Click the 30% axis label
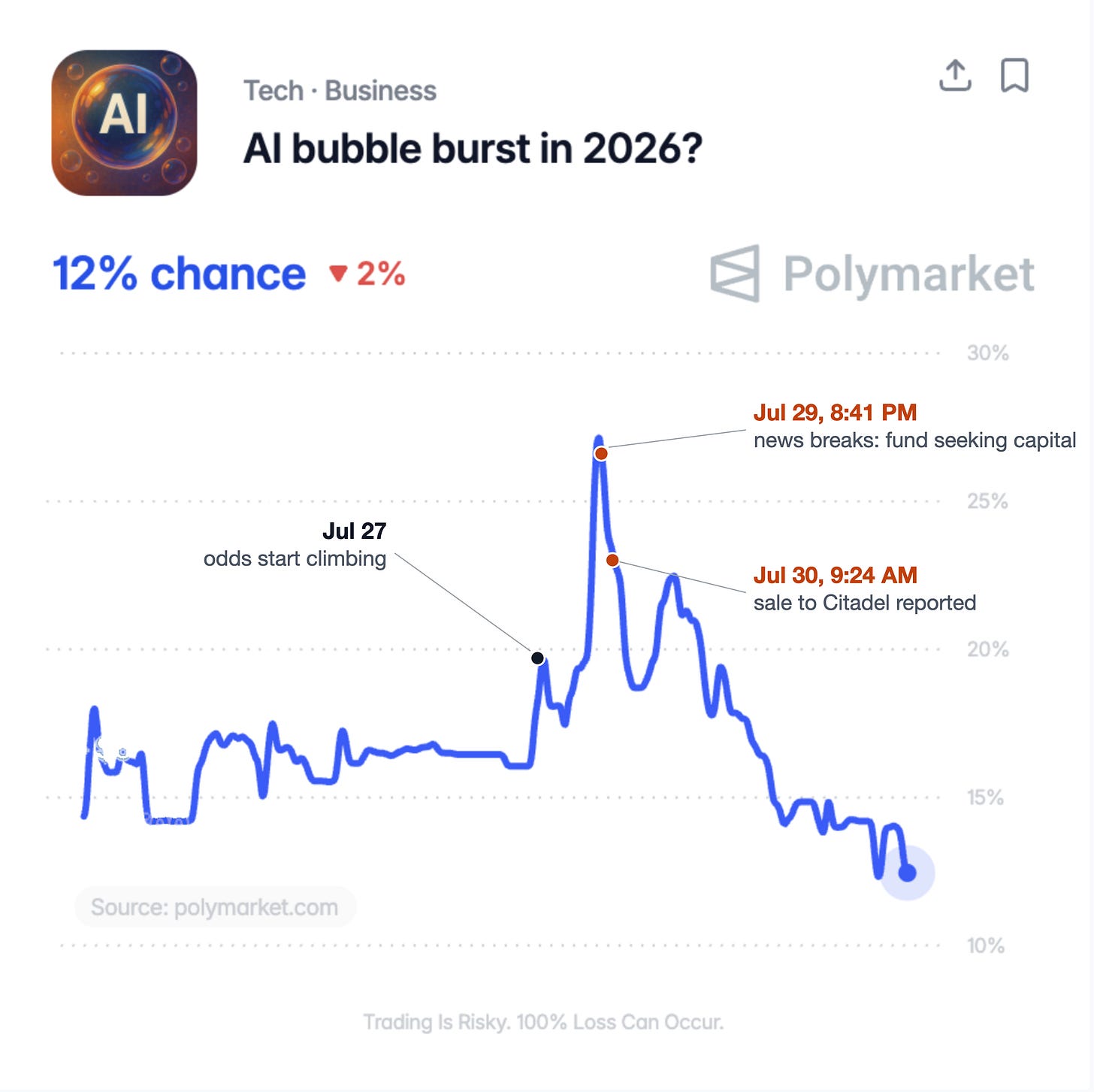Image resolution: width=1094 pixels, height=1092 pixels. [x=987, y=353]
